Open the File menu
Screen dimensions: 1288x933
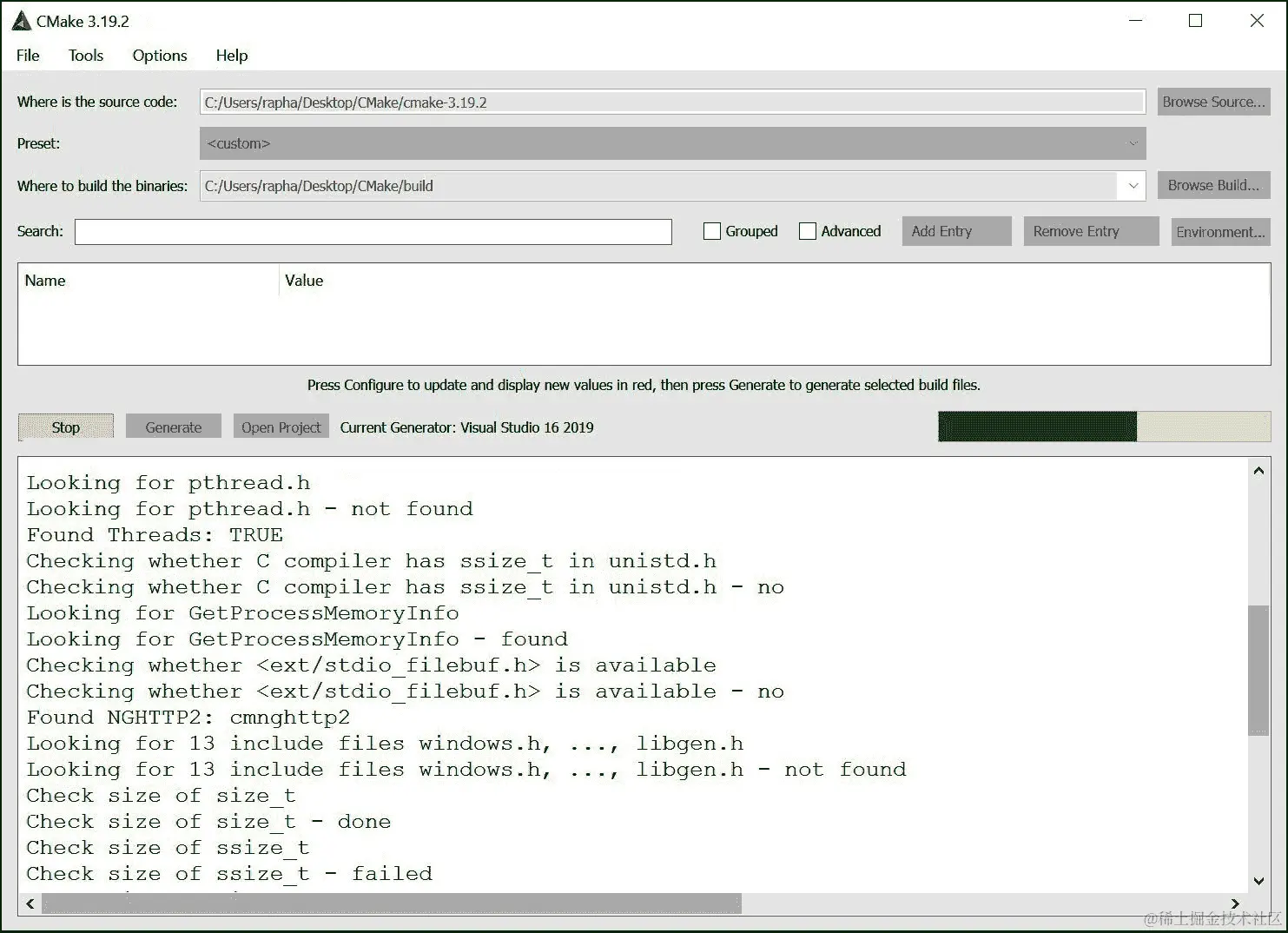pos(27,55)
